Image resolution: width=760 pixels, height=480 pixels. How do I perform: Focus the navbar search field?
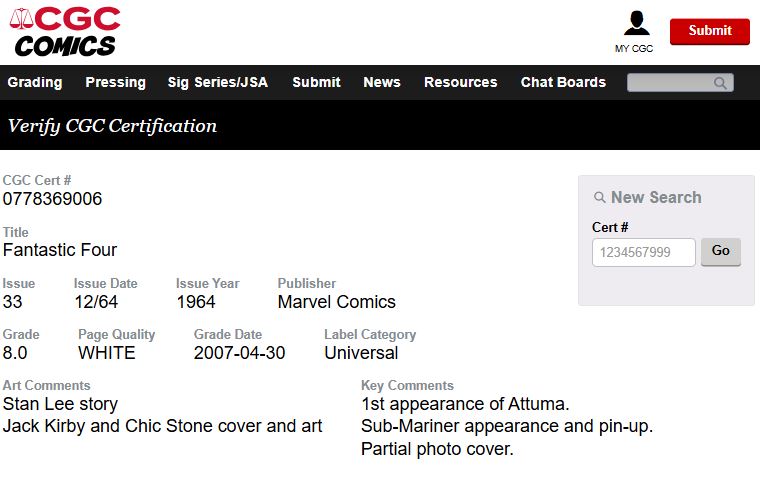(x=670, y=83)
